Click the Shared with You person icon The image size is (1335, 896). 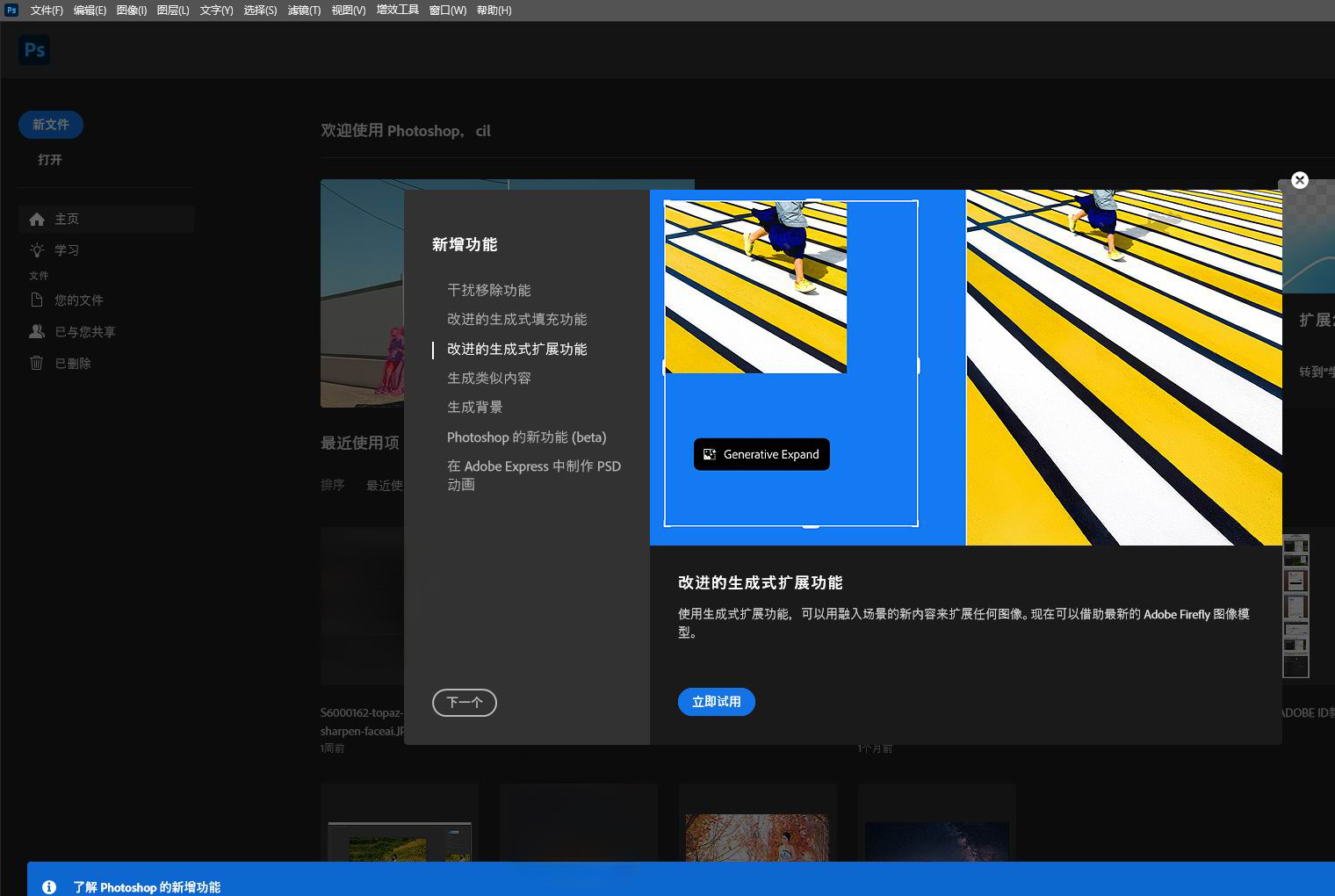(x=37, y=331)
